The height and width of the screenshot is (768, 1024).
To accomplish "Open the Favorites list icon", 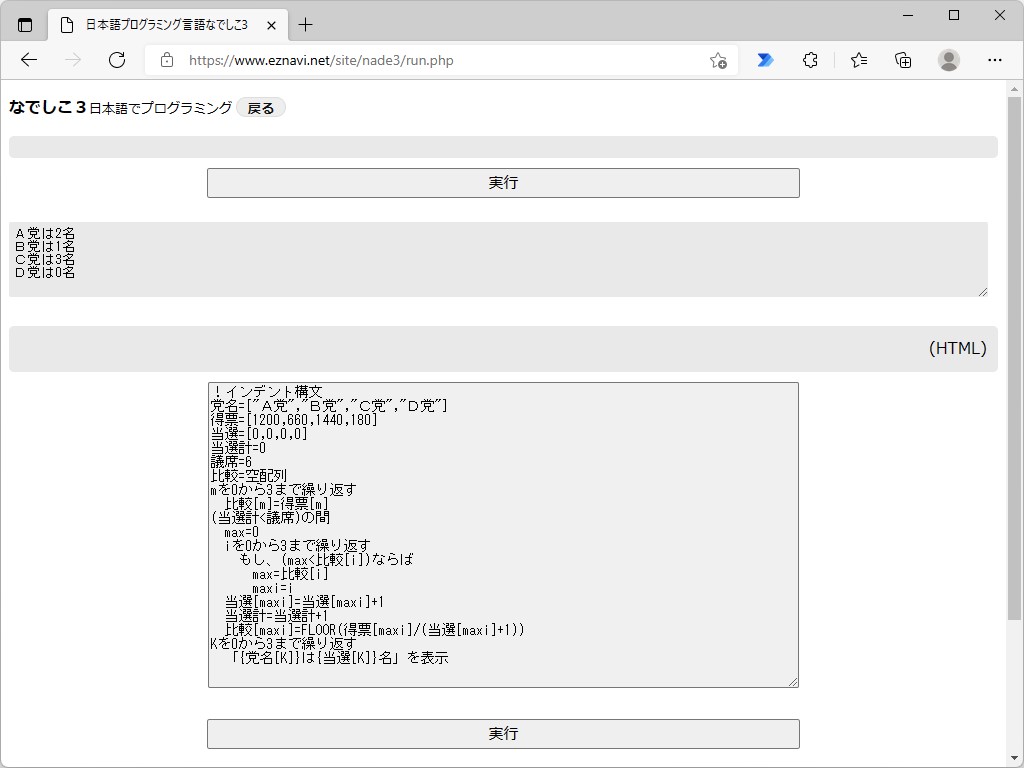I will coord(857,60).
